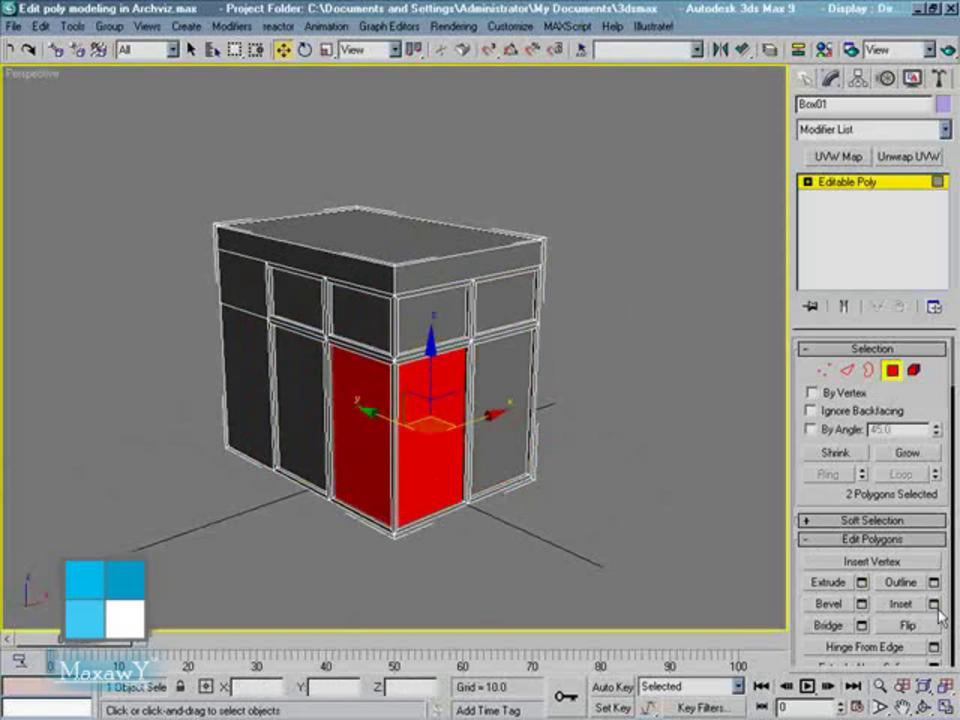The height and width of the screenshot is (720, 960).
Task: Open Bevel settings dialog box
Action: point(862,604)
